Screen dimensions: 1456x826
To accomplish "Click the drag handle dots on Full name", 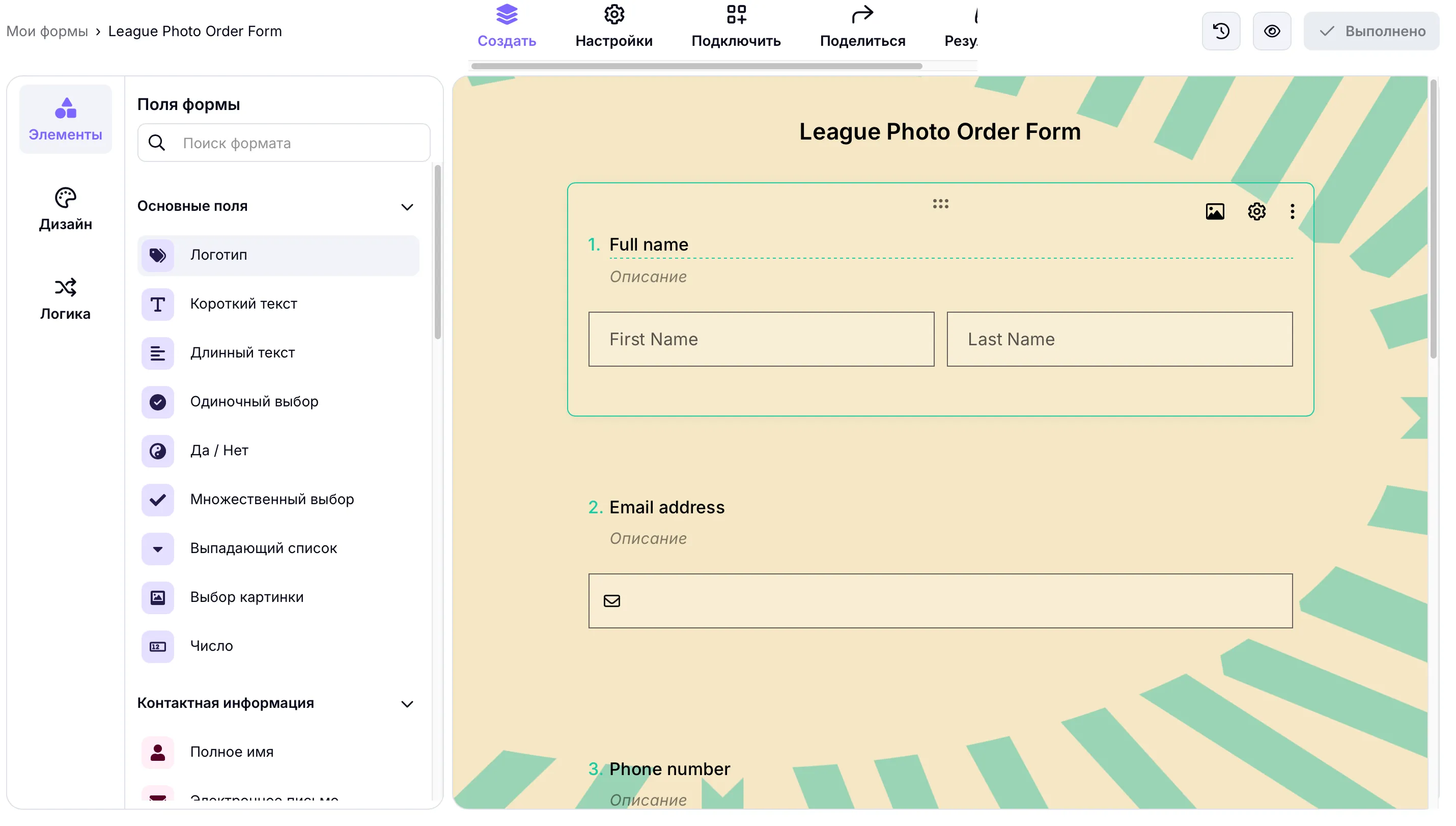I will [940, 204].
